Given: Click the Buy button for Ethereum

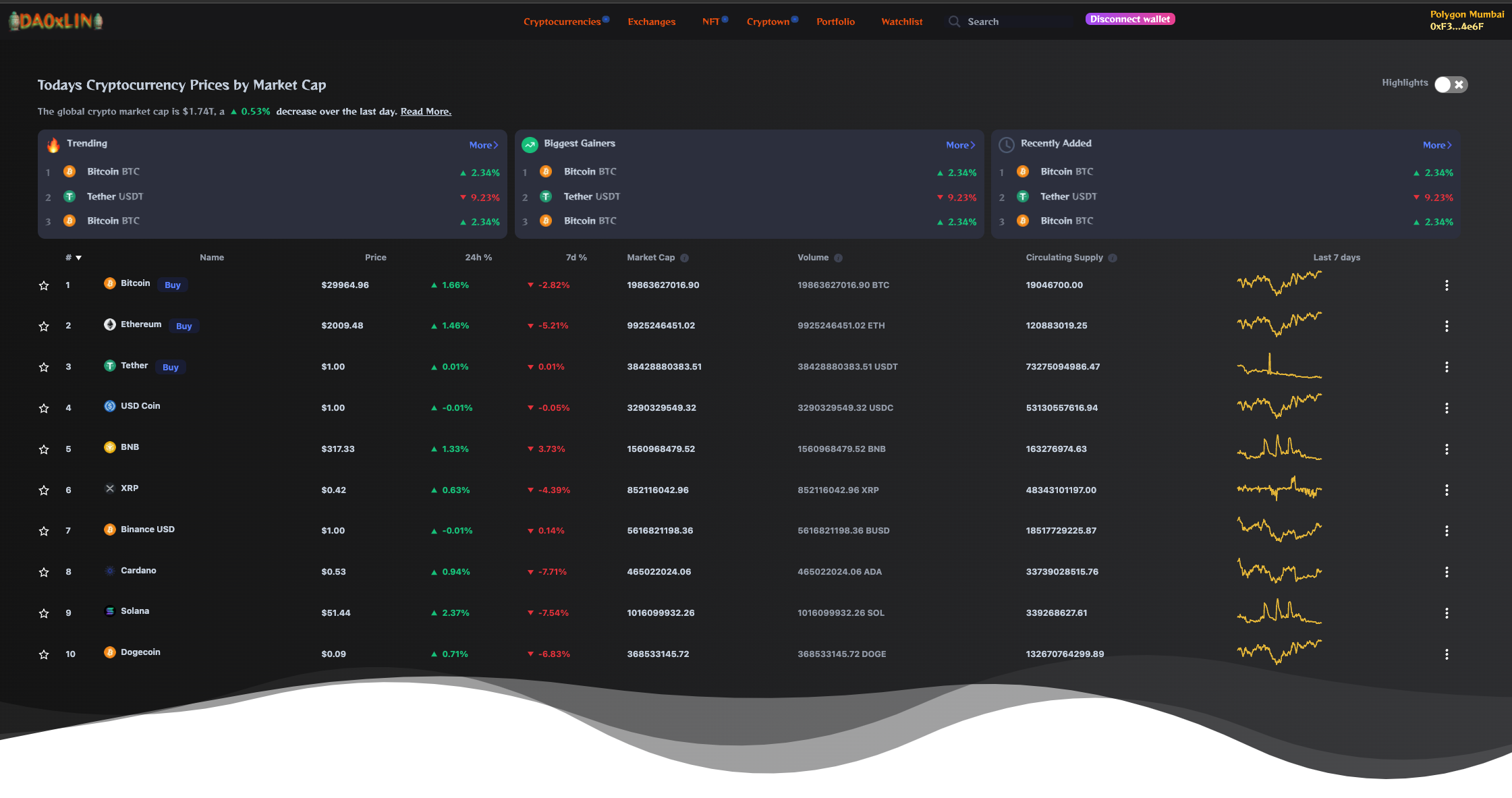Looking at the screenshot, I should pos(184,326).
